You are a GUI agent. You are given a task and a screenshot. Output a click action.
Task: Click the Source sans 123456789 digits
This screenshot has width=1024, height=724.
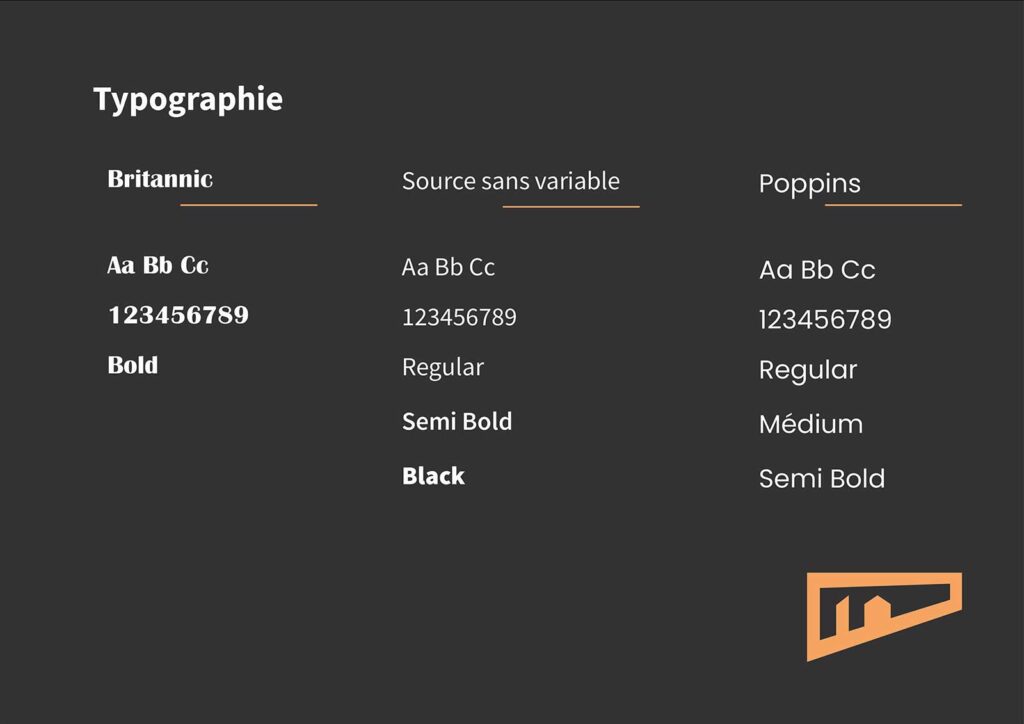click(459, 317)
